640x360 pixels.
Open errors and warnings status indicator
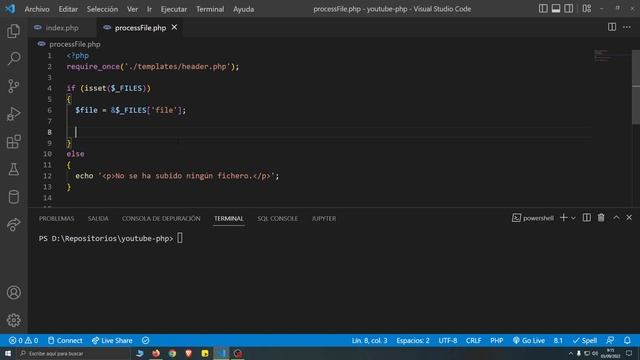coord(24,340)
